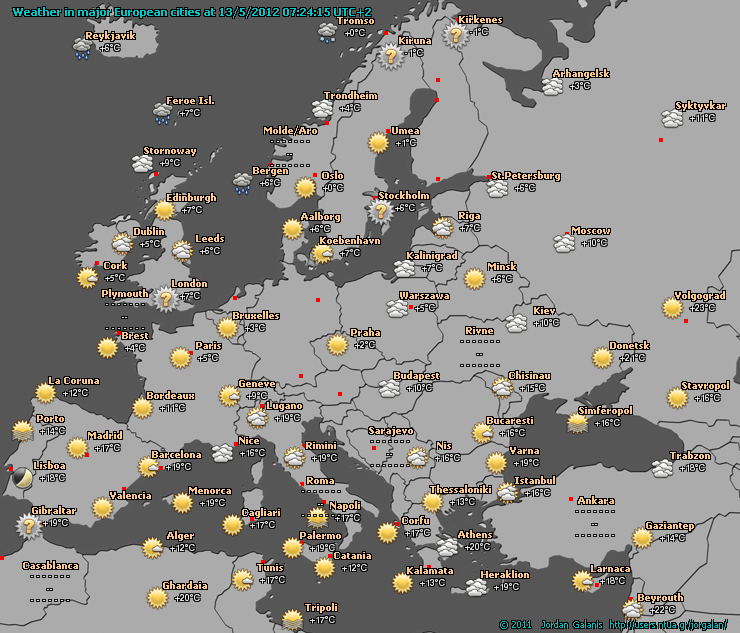This screenshot has height=633, width=740.
Task: Click the St.Petersburg city label
Action: coord(526,176)
